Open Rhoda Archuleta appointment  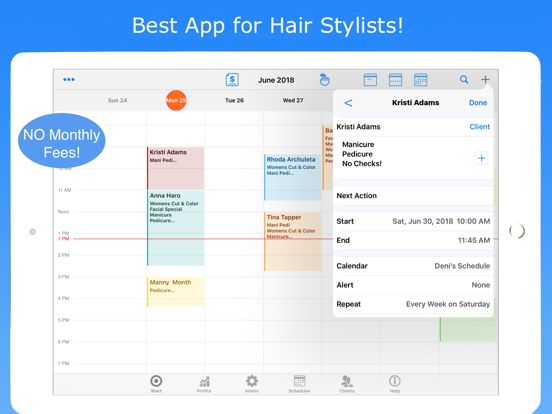tap(293, 177)
